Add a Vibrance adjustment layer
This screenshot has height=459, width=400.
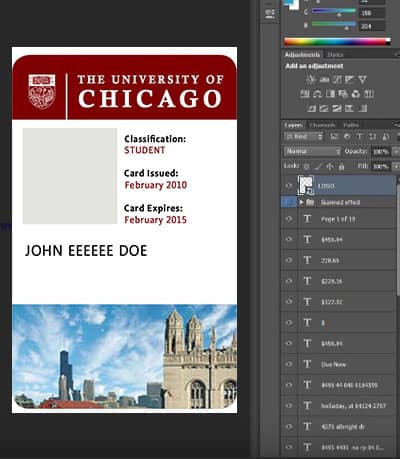click(x=362, y=80)
